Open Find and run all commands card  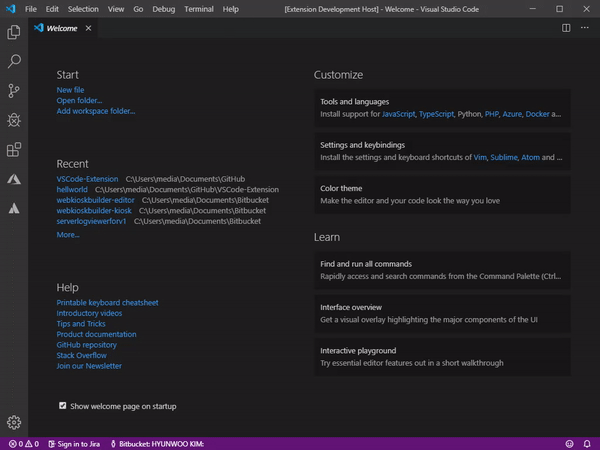tap(442, 270)
